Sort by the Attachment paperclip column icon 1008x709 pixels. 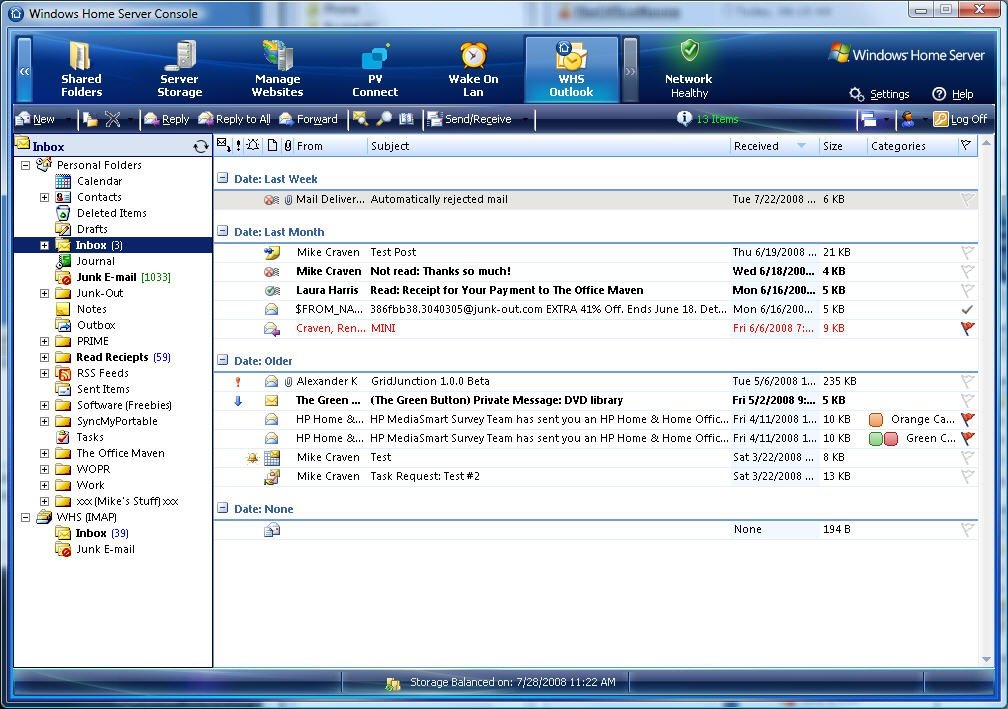click(287, 146)
